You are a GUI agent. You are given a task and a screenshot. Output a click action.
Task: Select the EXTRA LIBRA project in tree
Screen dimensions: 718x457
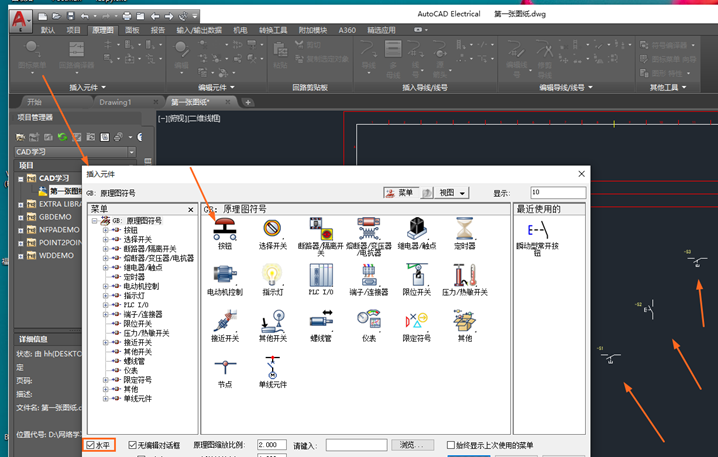pos(60,204)
